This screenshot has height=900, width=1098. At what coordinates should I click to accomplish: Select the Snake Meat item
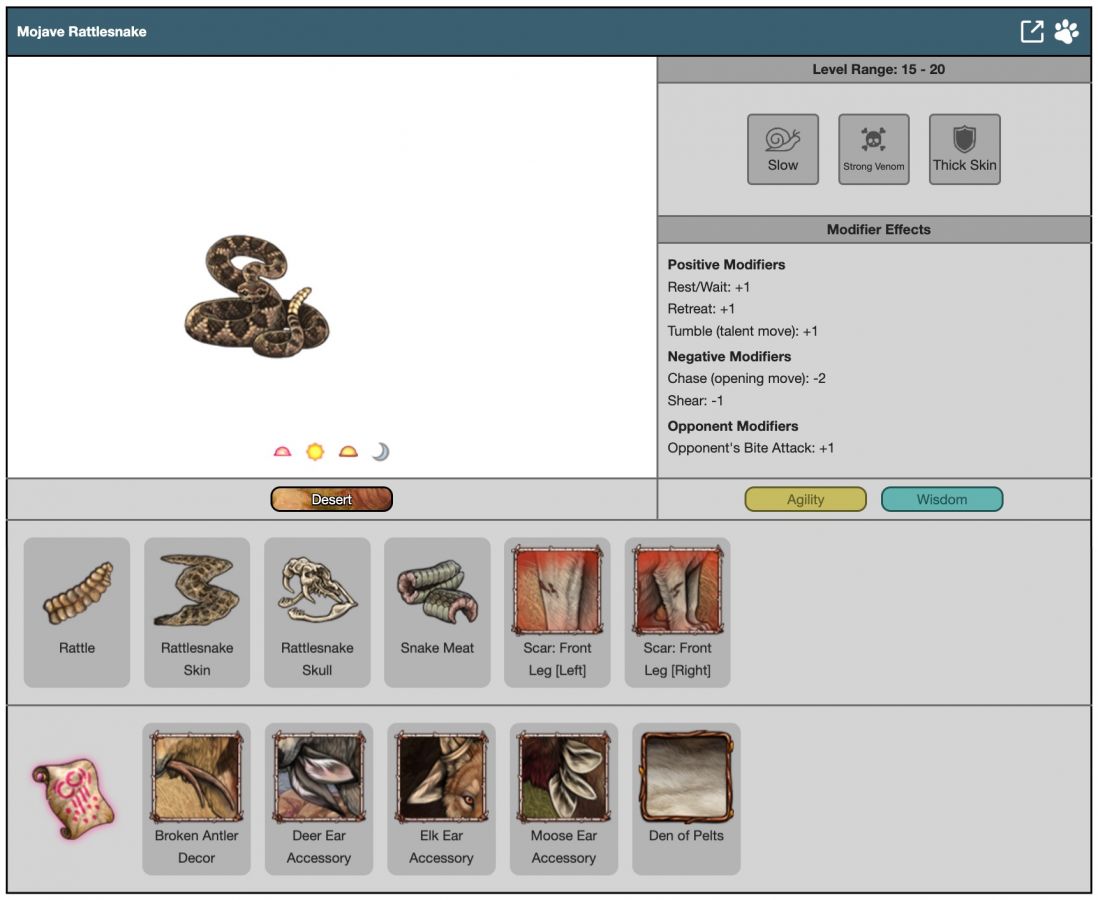tap(437, 611)
